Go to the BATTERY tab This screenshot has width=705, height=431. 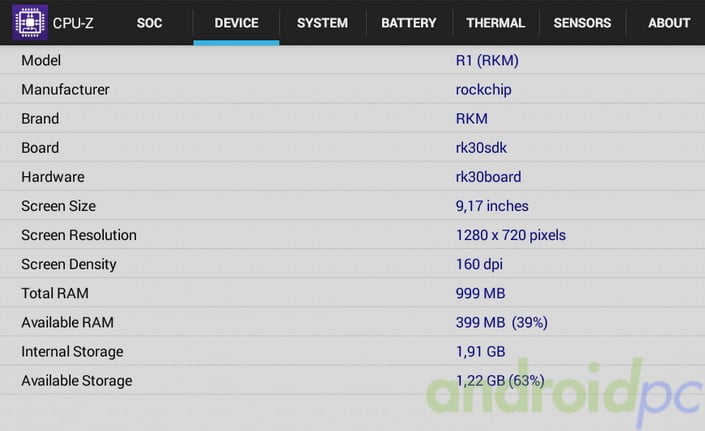click(x=408, y=23)
